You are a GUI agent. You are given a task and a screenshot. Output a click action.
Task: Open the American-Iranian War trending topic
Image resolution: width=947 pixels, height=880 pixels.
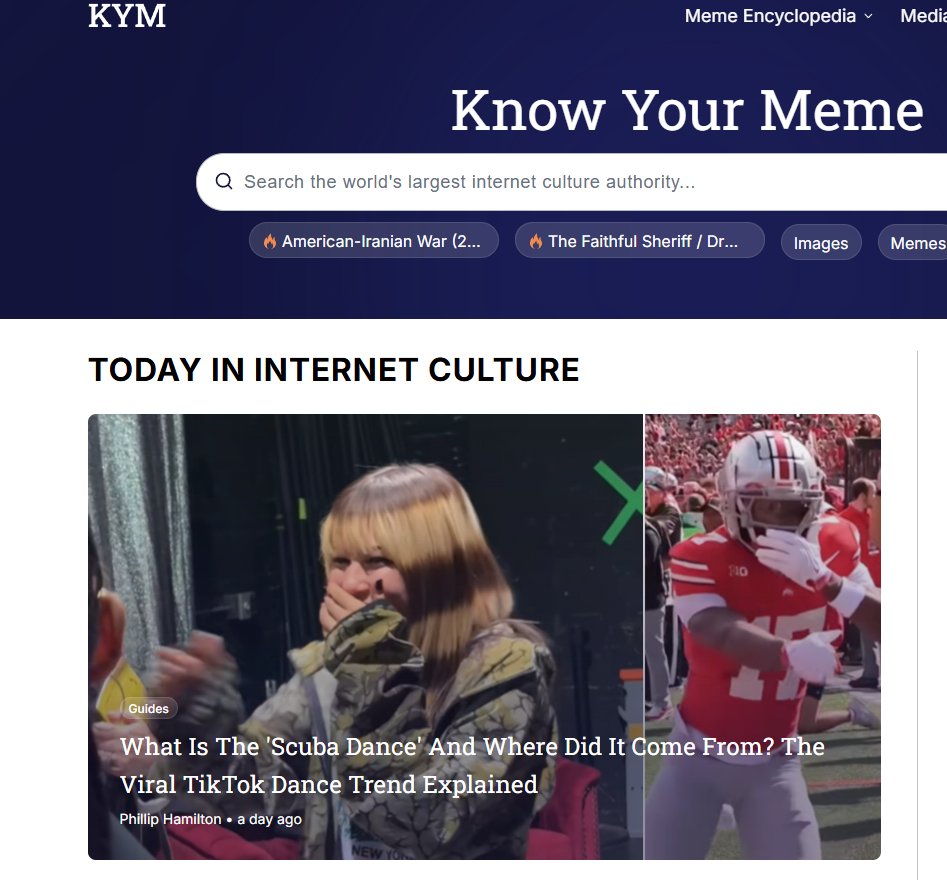[374, 240]
